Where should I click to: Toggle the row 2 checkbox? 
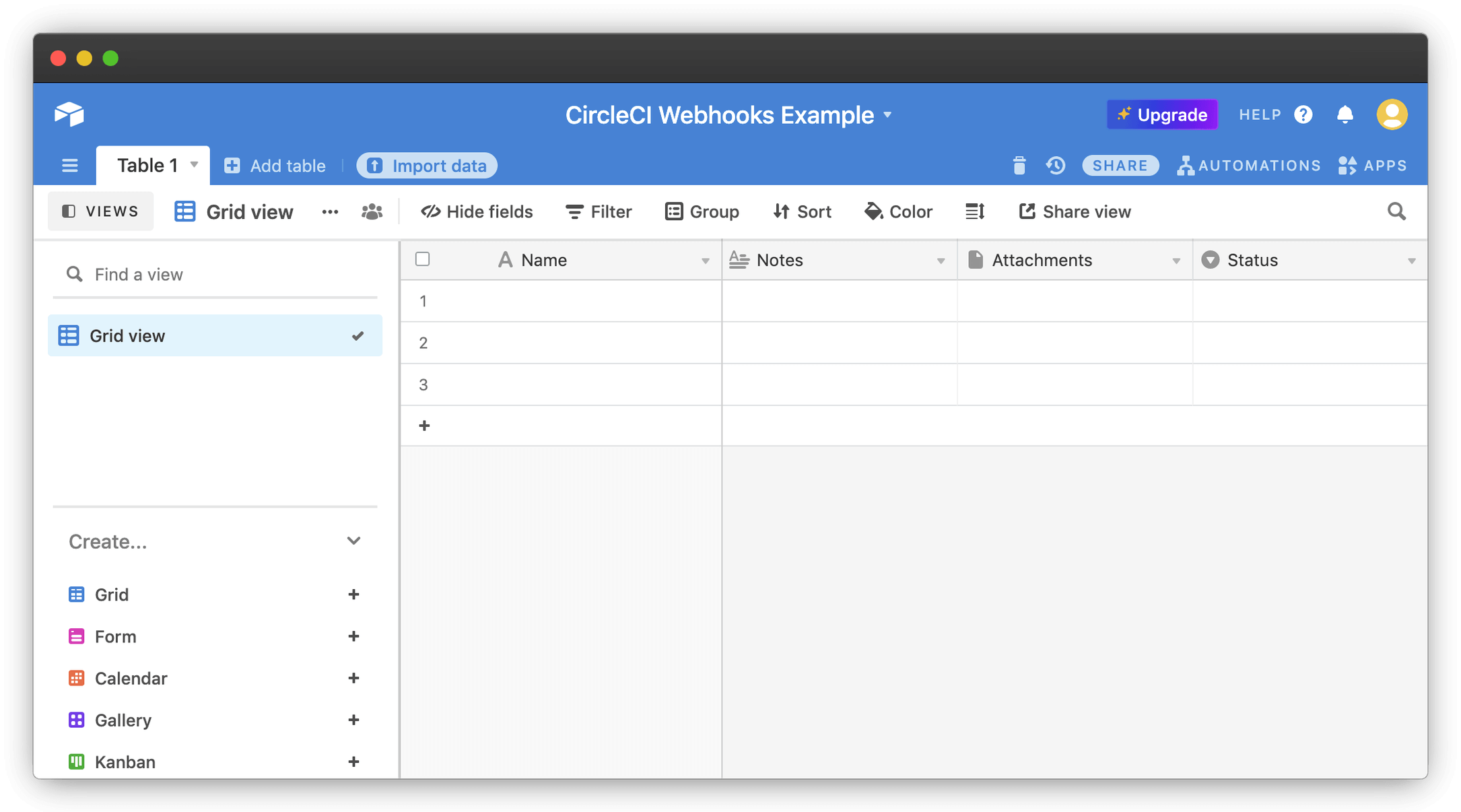point(423,342)
